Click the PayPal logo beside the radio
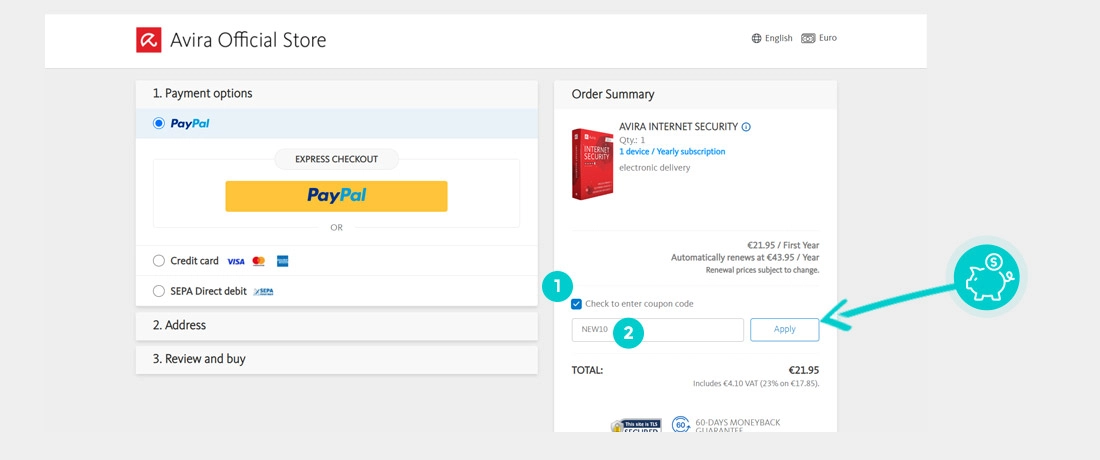The height and width of the screenshot is (460, 1100). coord(190,123)
